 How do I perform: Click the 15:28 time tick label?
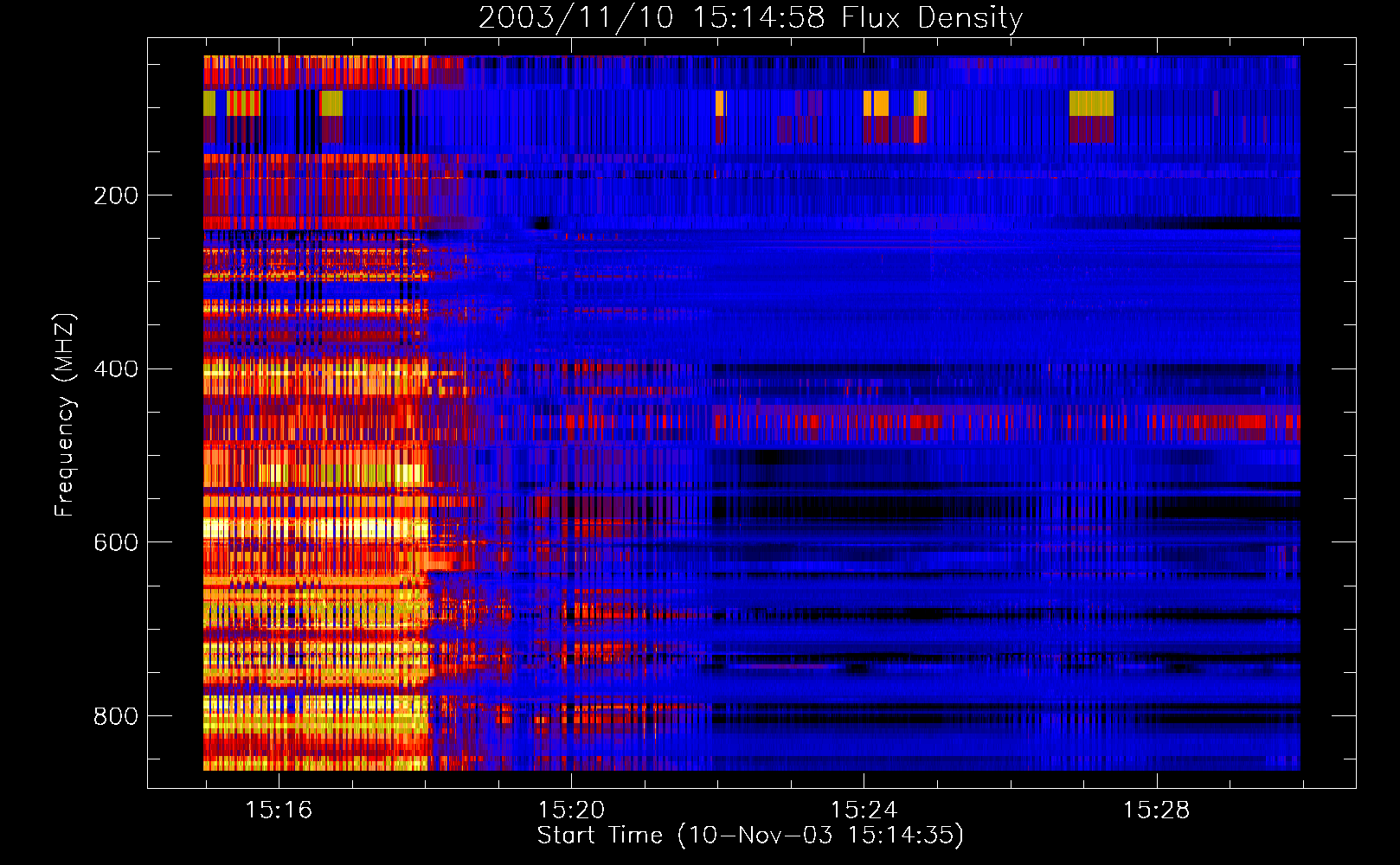click(1156, 811)
